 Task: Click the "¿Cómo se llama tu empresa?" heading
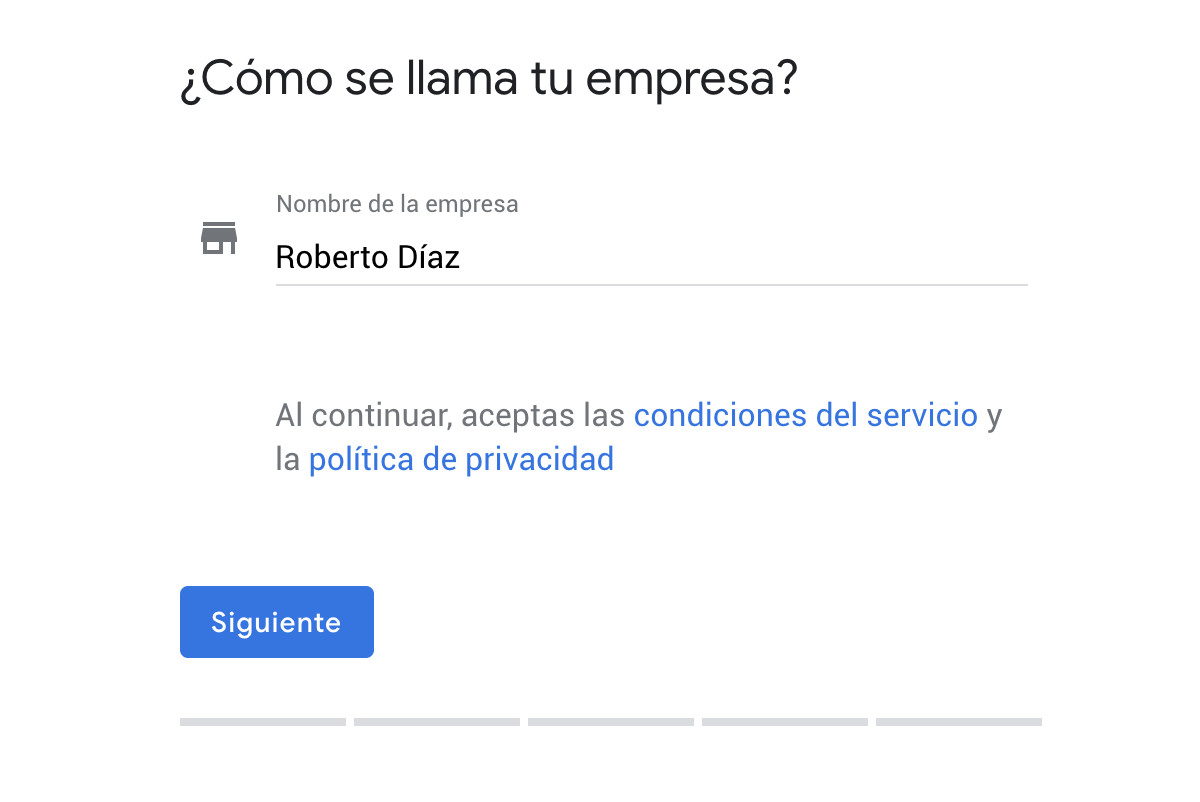489,80
